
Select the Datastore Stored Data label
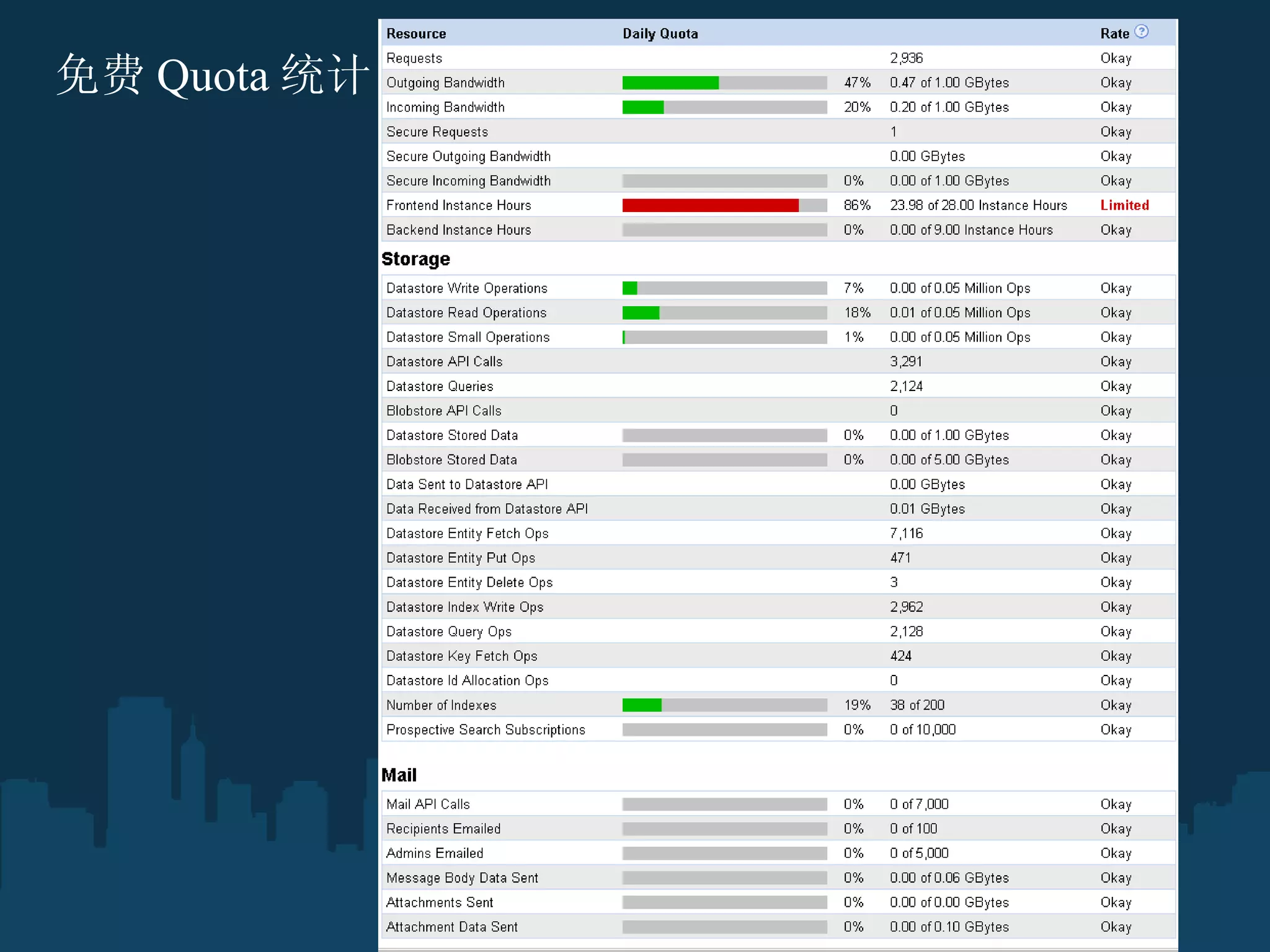pyautogui.click(x=451, y=436)
